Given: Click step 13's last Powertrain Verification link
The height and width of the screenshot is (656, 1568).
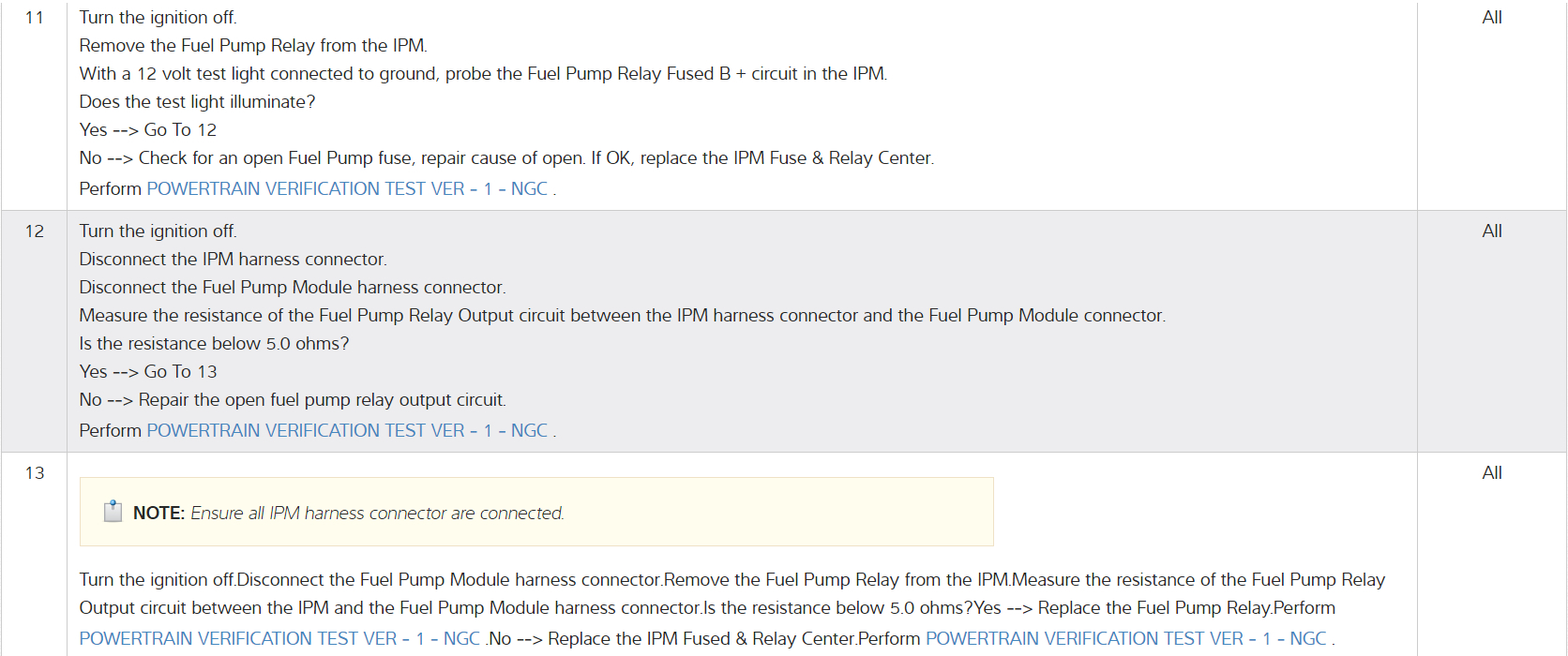Looking at the screenshot, I should tap(1125, 639).
